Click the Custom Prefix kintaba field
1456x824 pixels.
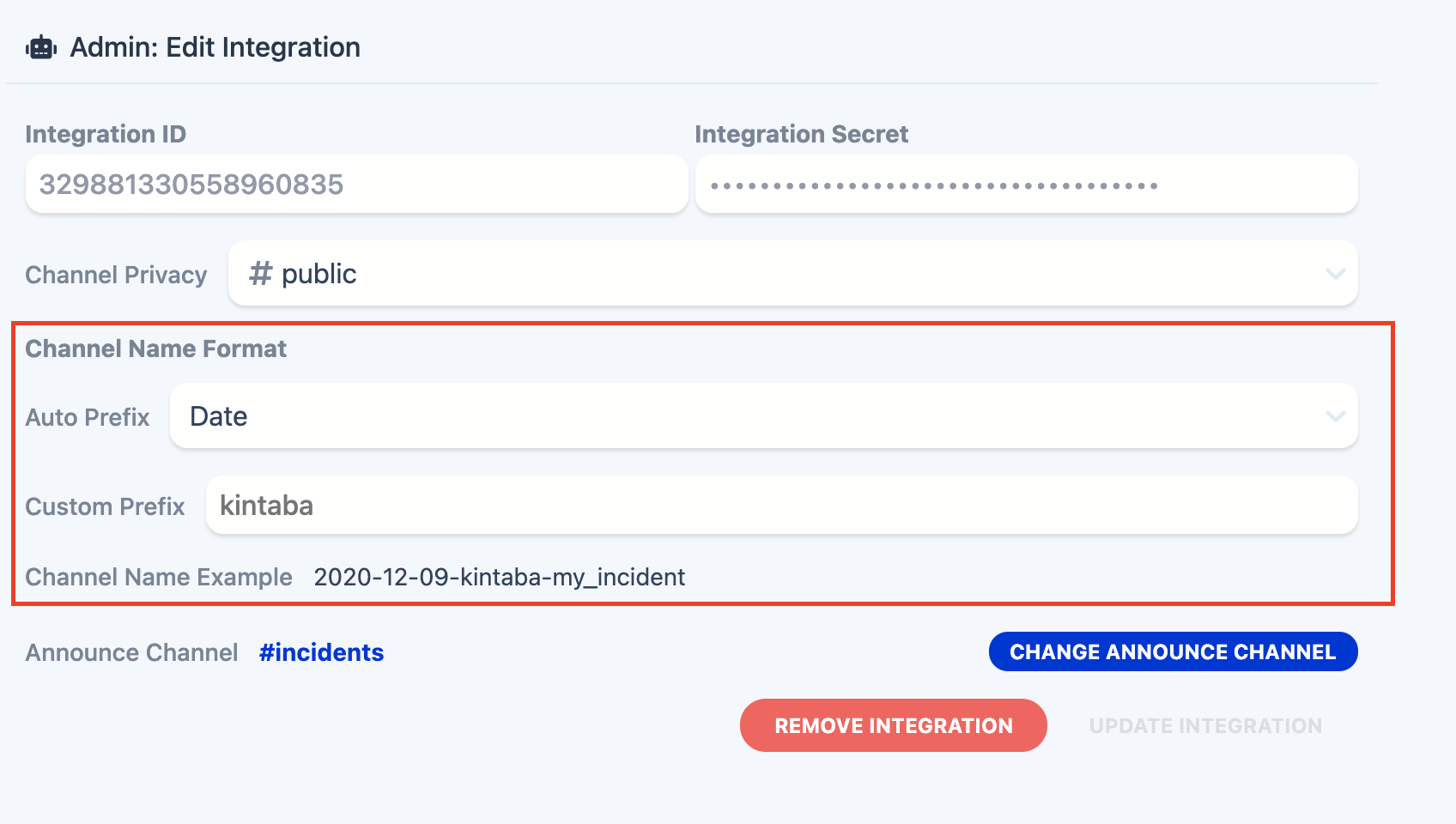click(782, 506)
